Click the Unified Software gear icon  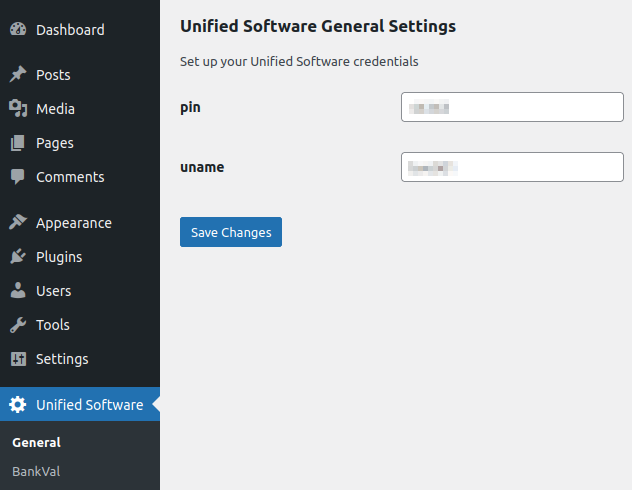(18, 404)
